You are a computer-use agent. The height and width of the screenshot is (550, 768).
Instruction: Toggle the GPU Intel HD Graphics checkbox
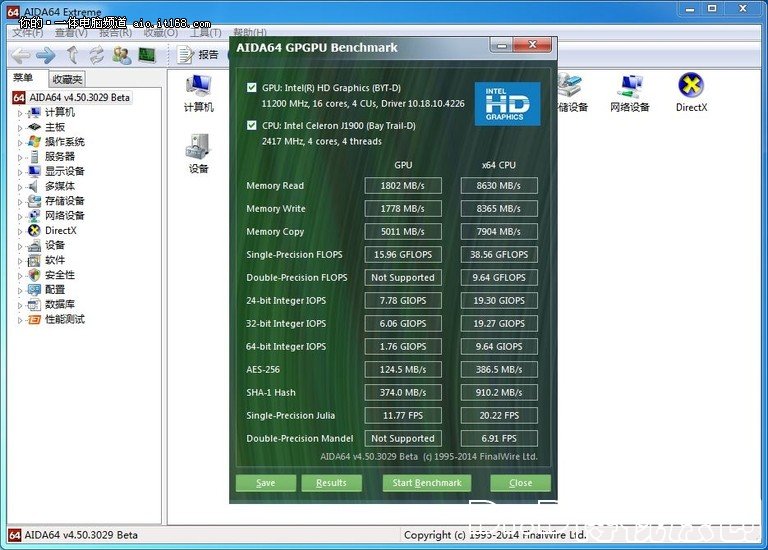pyautogui.click(x=251, y=88)
